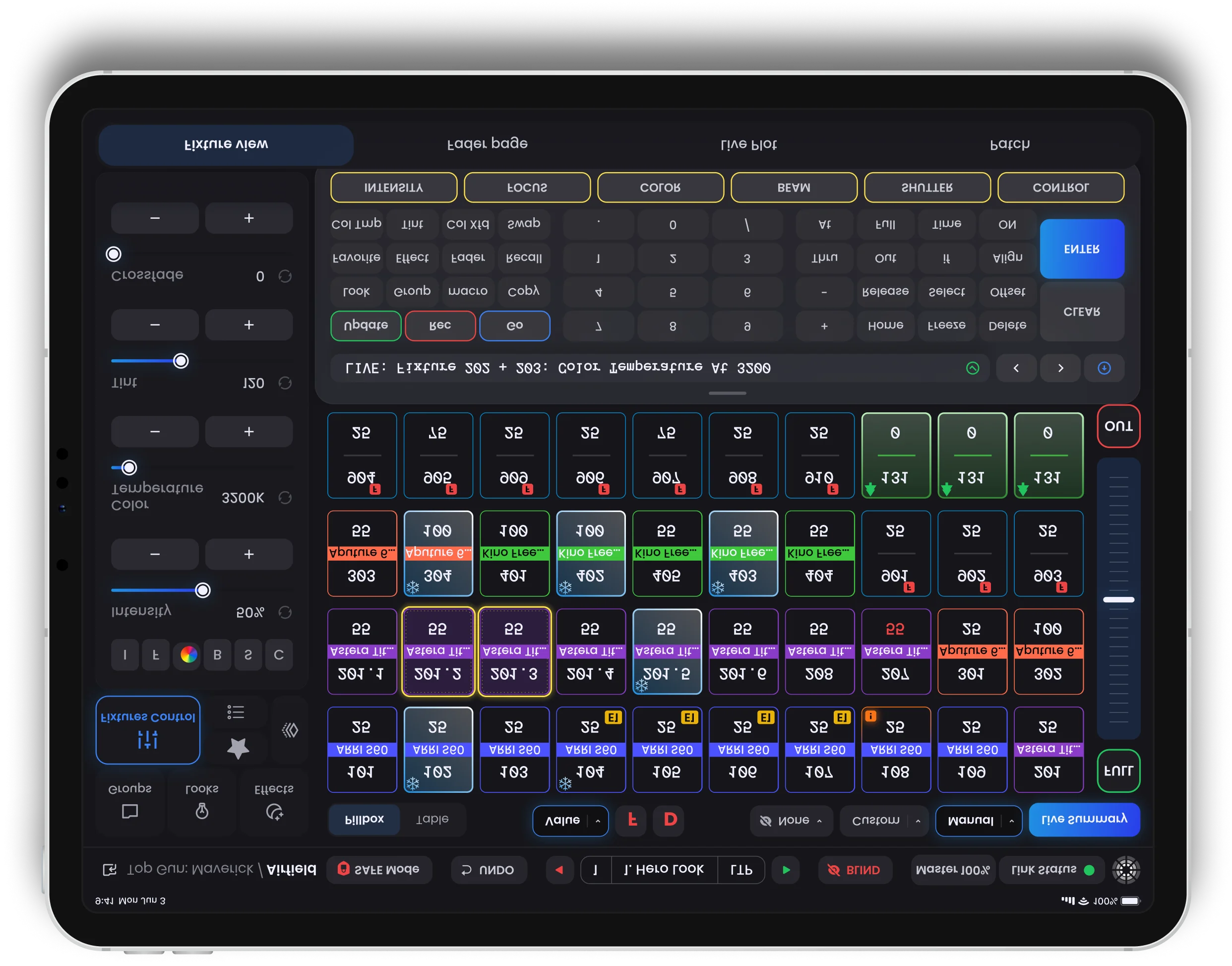Play the next cue with the green arrow
Image resolution: width=1232 pixels, height=966 pixels.
click(x=786, y=870)
